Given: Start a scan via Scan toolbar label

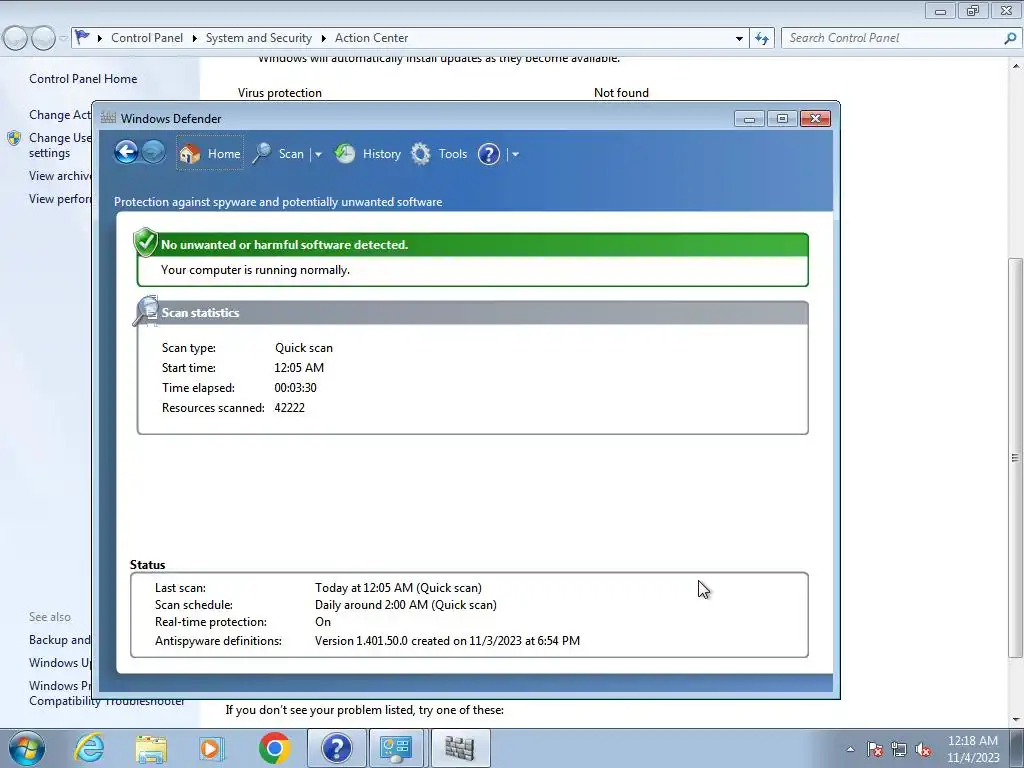Looking at the screenshot, I should click(x=291, y=154).
